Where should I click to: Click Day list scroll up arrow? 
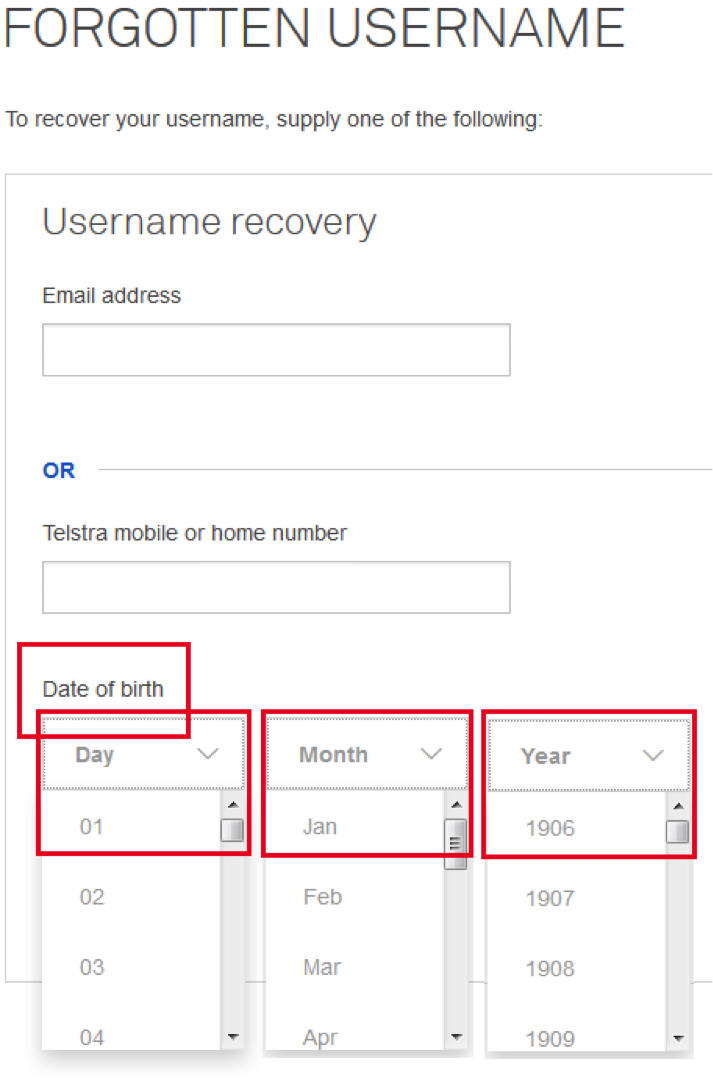pyautogui.click(x=232, y=805)
